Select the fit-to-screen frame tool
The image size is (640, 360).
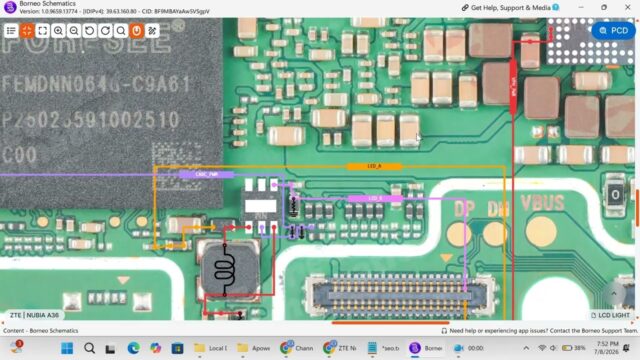42,31
